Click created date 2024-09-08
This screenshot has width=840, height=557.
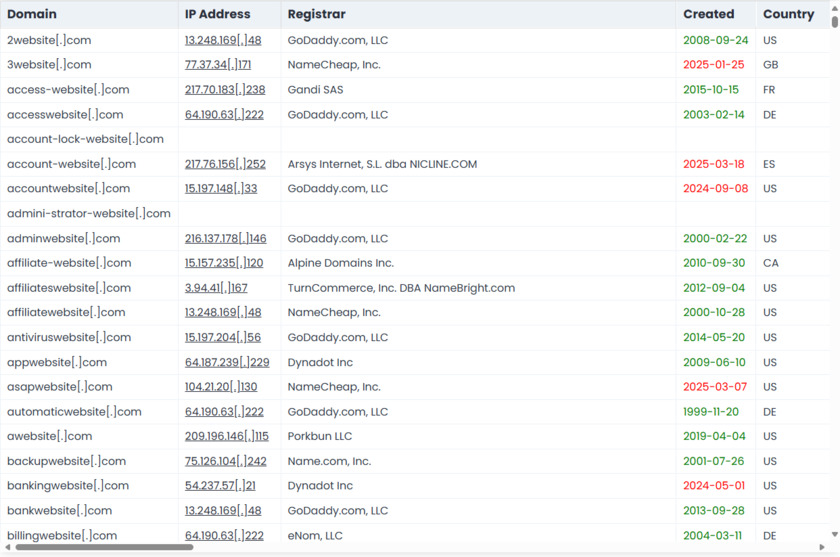(716, 189)
